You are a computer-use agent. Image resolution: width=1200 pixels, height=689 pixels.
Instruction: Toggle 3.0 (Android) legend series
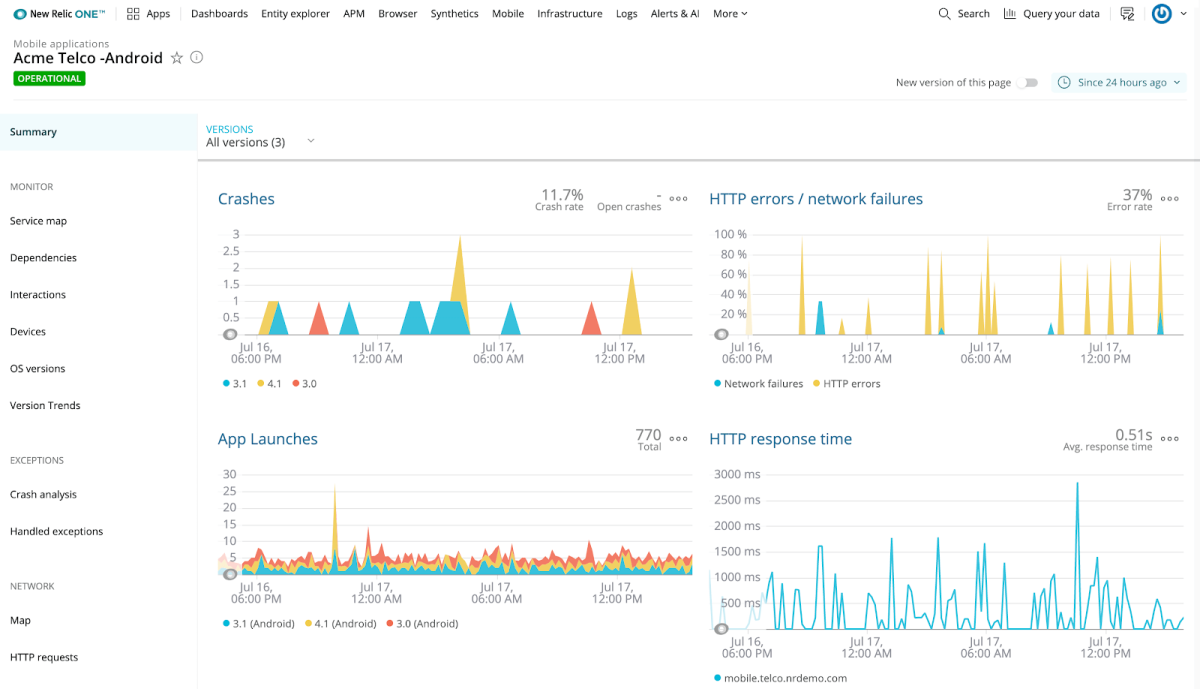click(422, 624)
